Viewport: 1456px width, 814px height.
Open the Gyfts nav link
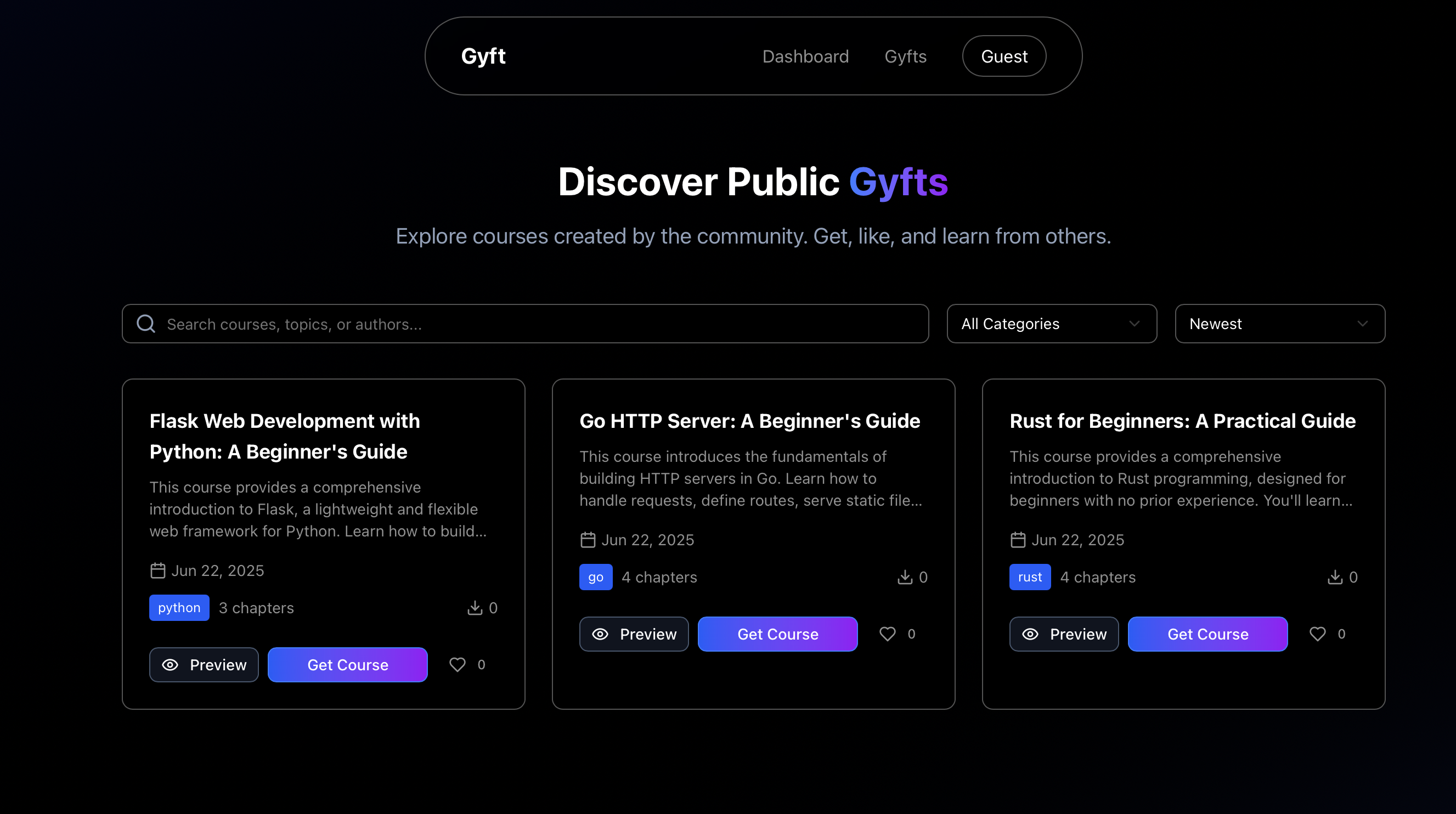pyautogui.click(x=906, y=56)
